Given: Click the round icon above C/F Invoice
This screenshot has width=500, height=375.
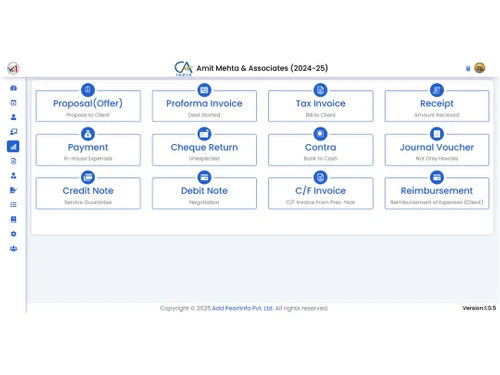Looking at the screenshot, I should pyautogui.click(x=320, y=177).
